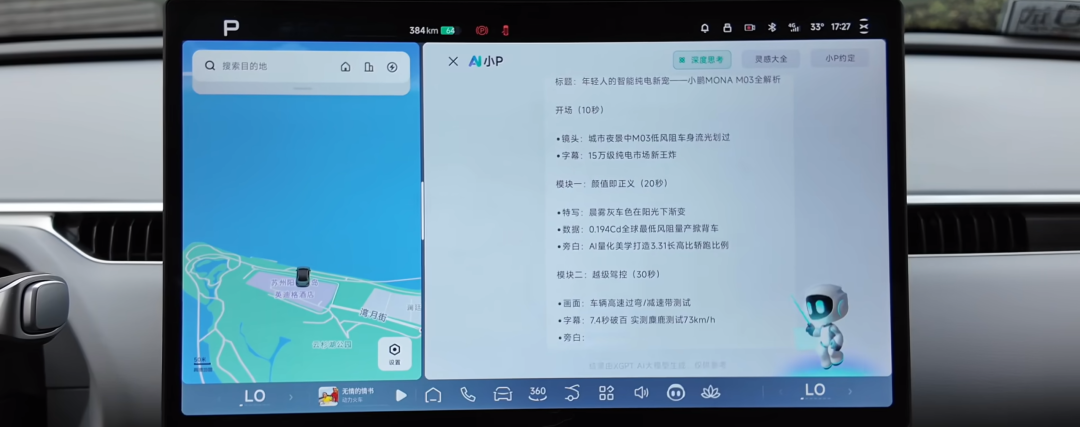
Task: Increase the left temperature with right chevron
Action: [x=291, y=397]
